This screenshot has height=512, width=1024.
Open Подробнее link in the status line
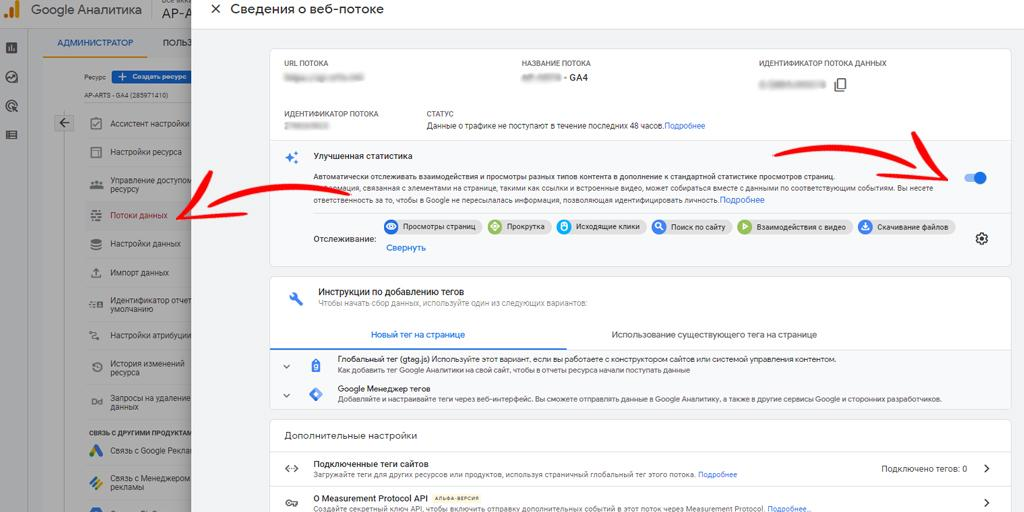pos(685,126)
